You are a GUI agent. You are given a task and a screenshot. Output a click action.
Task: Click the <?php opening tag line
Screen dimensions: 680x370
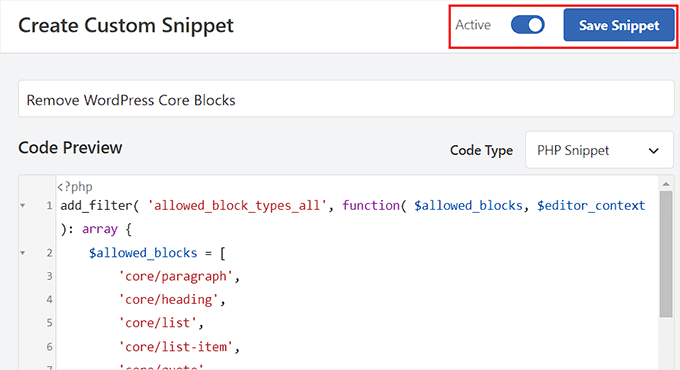(75, 187)
